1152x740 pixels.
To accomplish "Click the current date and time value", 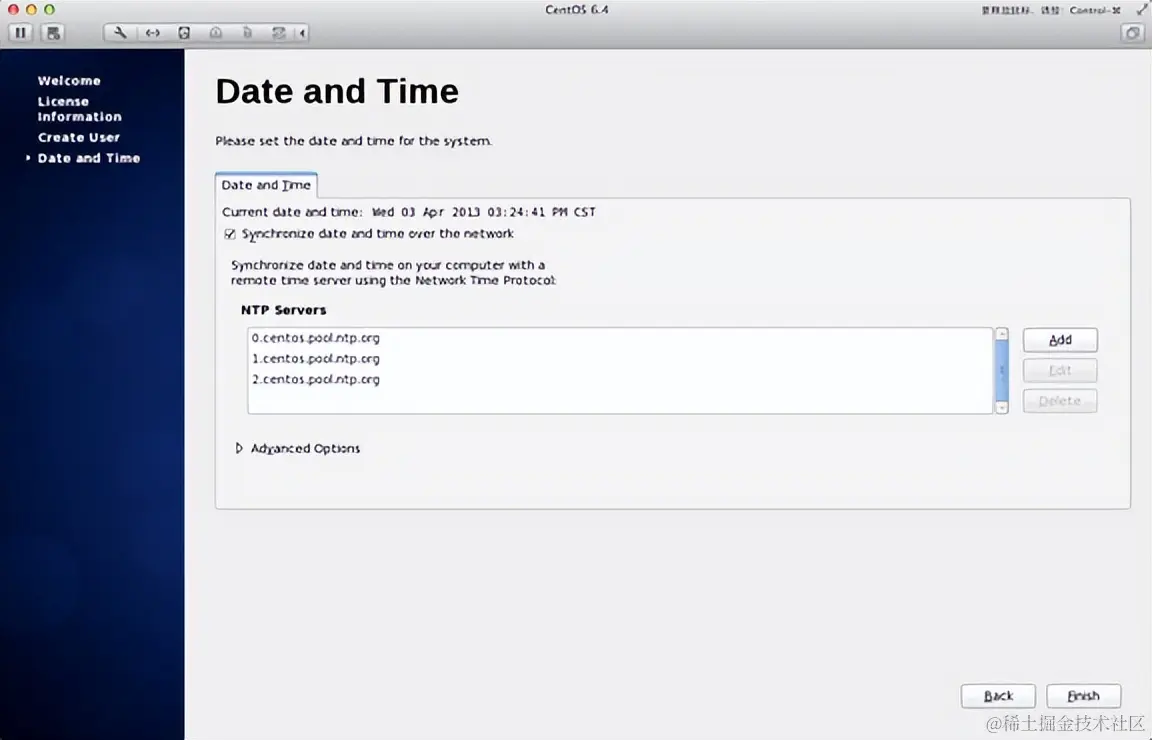I will [483, 212].
